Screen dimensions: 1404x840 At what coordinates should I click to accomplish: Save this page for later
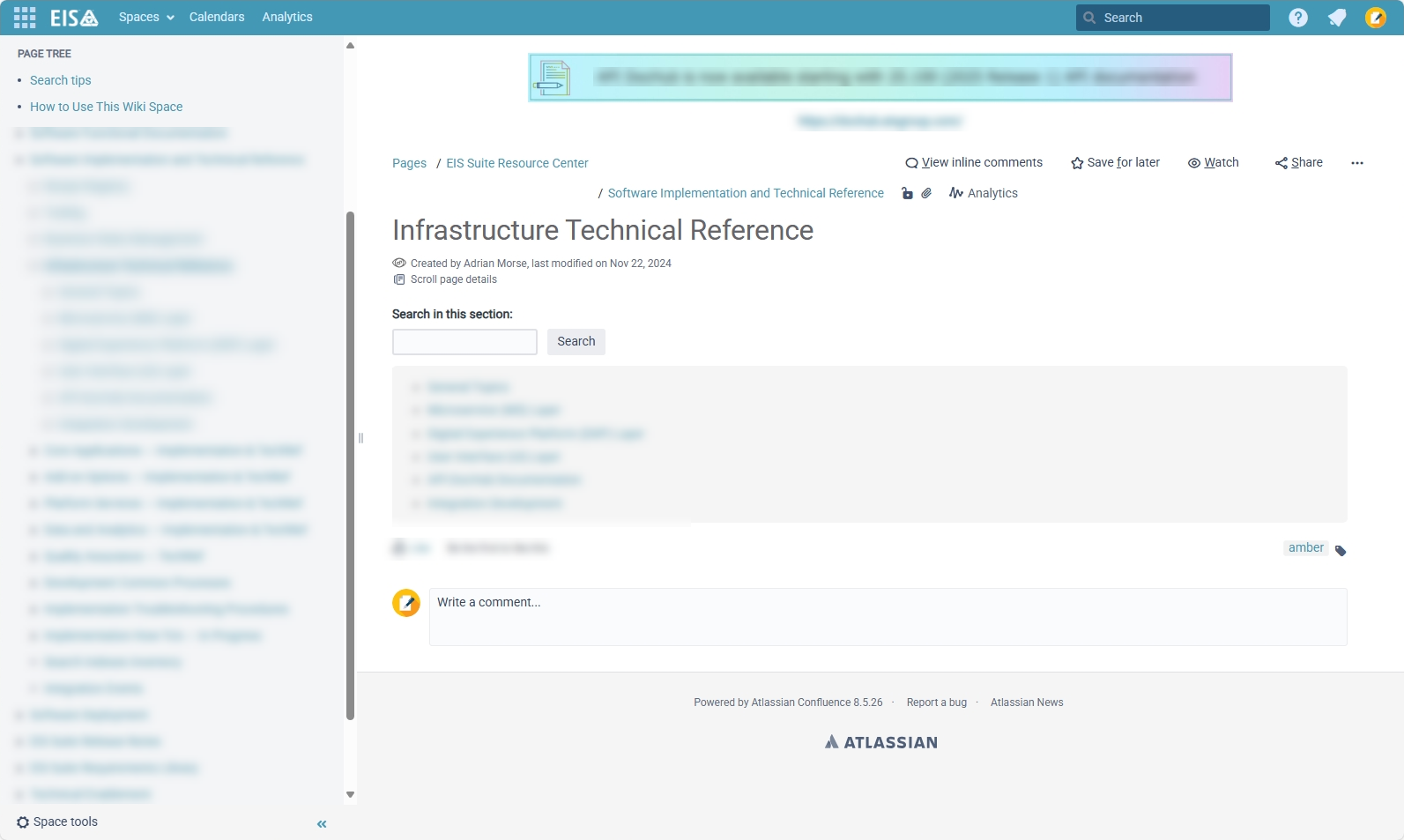pos(1115,163)
